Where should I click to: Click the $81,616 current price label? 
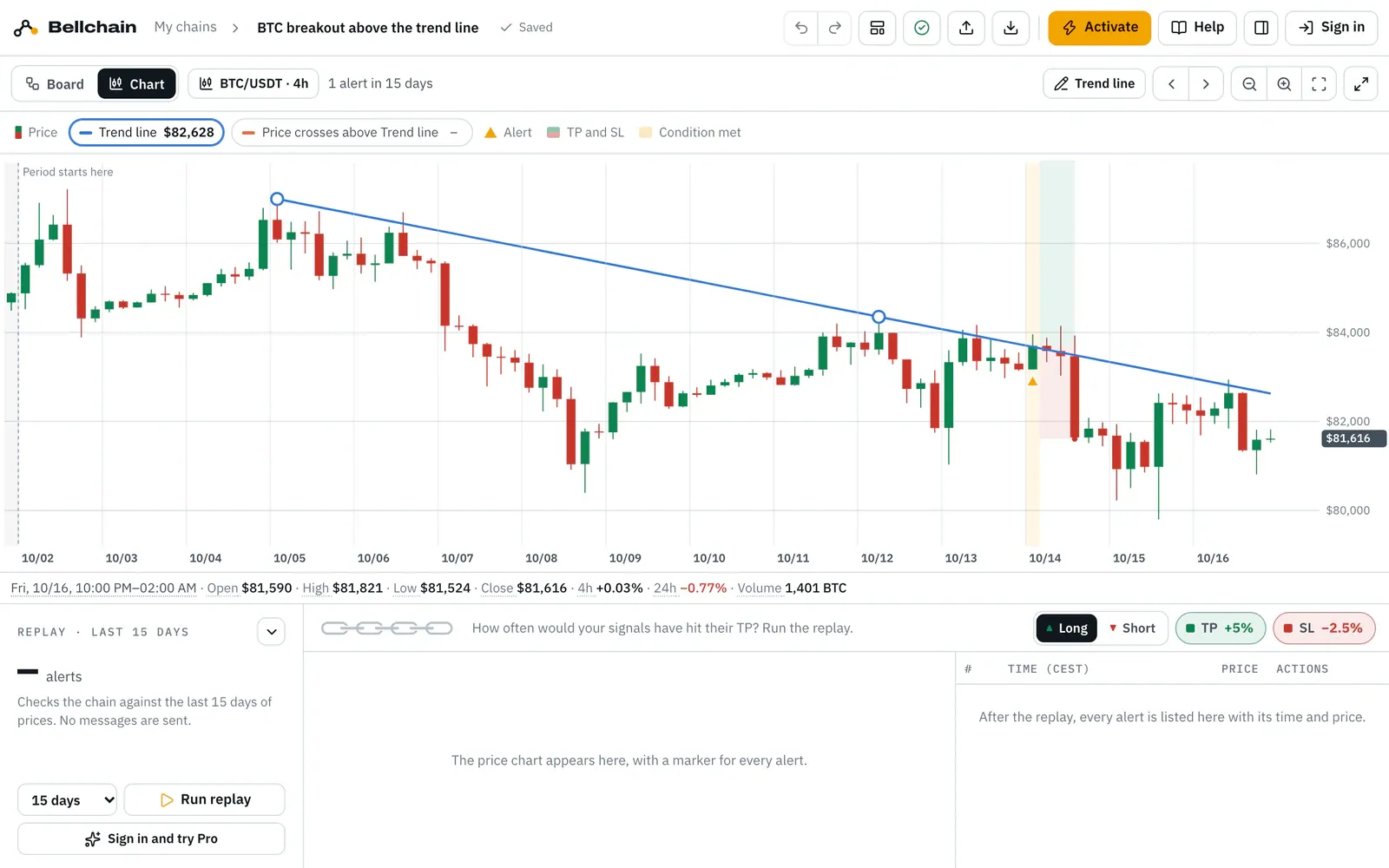coord(1353,438)
